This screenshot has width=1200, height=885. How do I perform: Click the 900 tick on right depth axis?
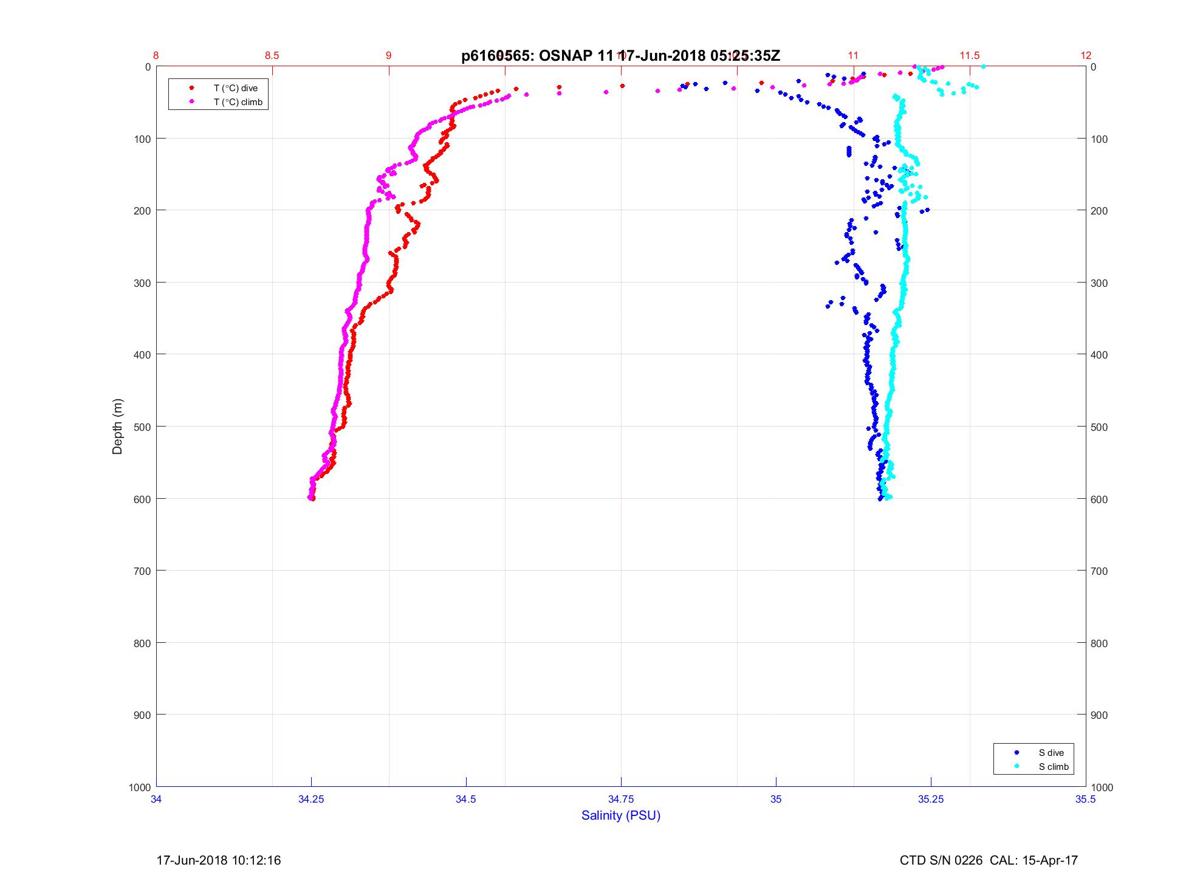[1101, 715]
